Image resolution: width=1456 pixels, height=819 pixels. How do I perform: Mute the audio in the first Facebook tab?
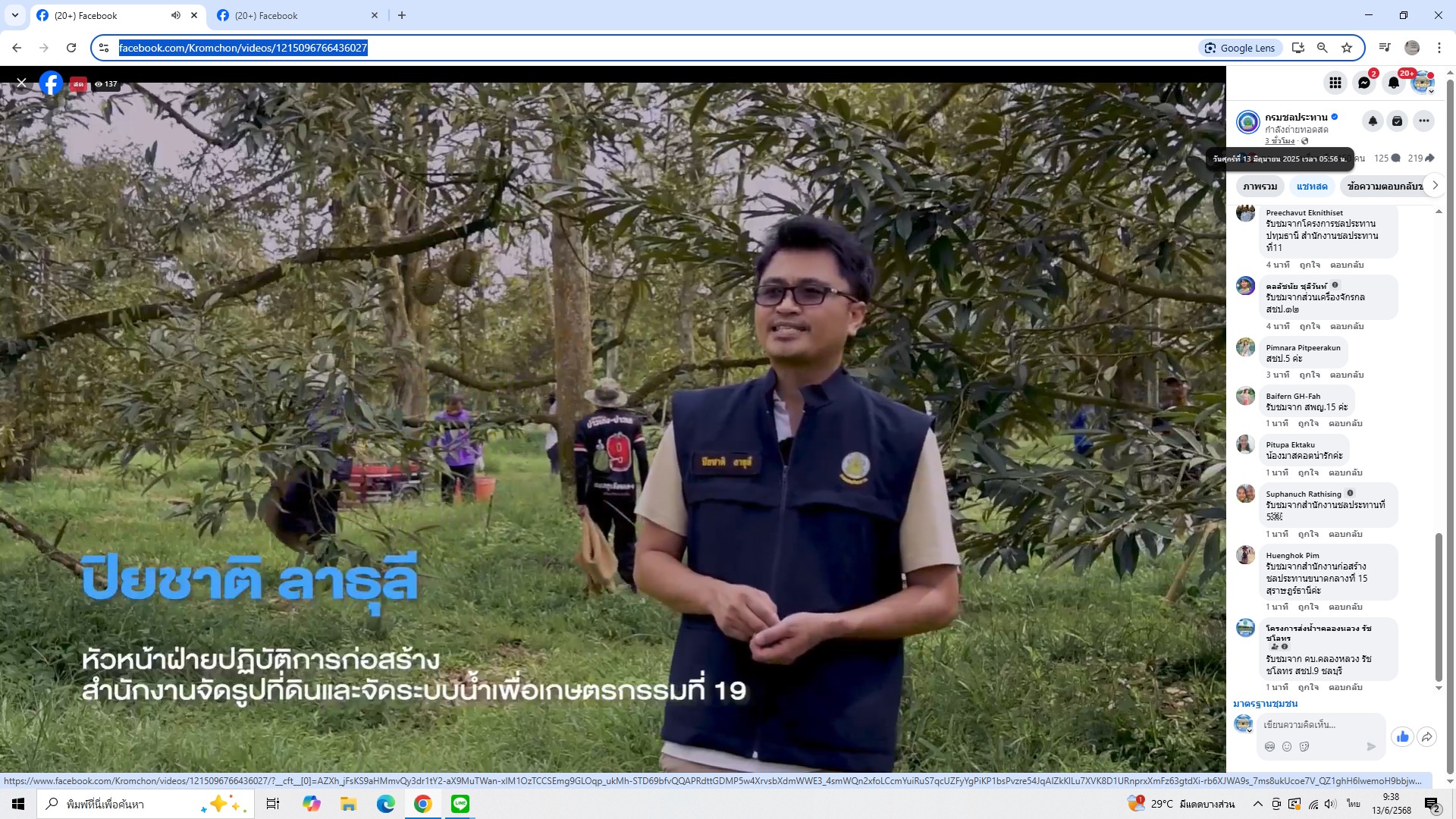(176, 15)
